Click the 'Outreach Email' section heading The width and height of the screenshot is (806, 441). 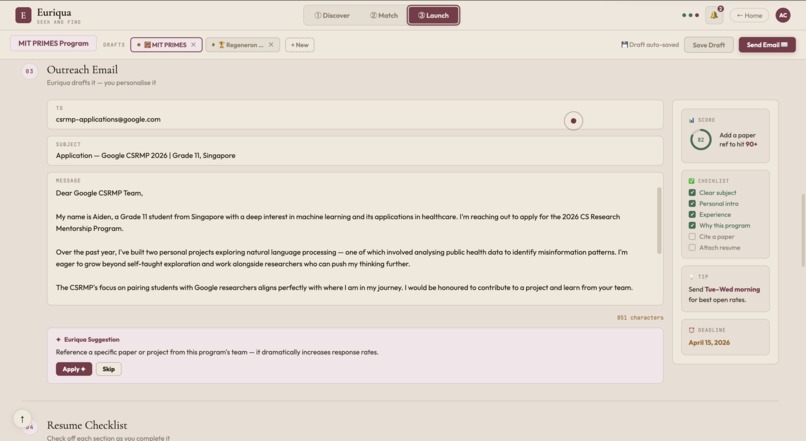[82, 69]
